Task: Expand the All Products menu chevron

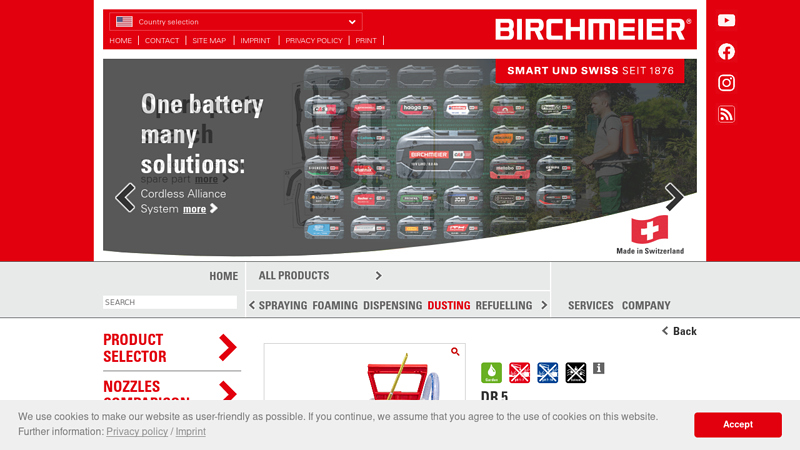Action: coord(379,276)
